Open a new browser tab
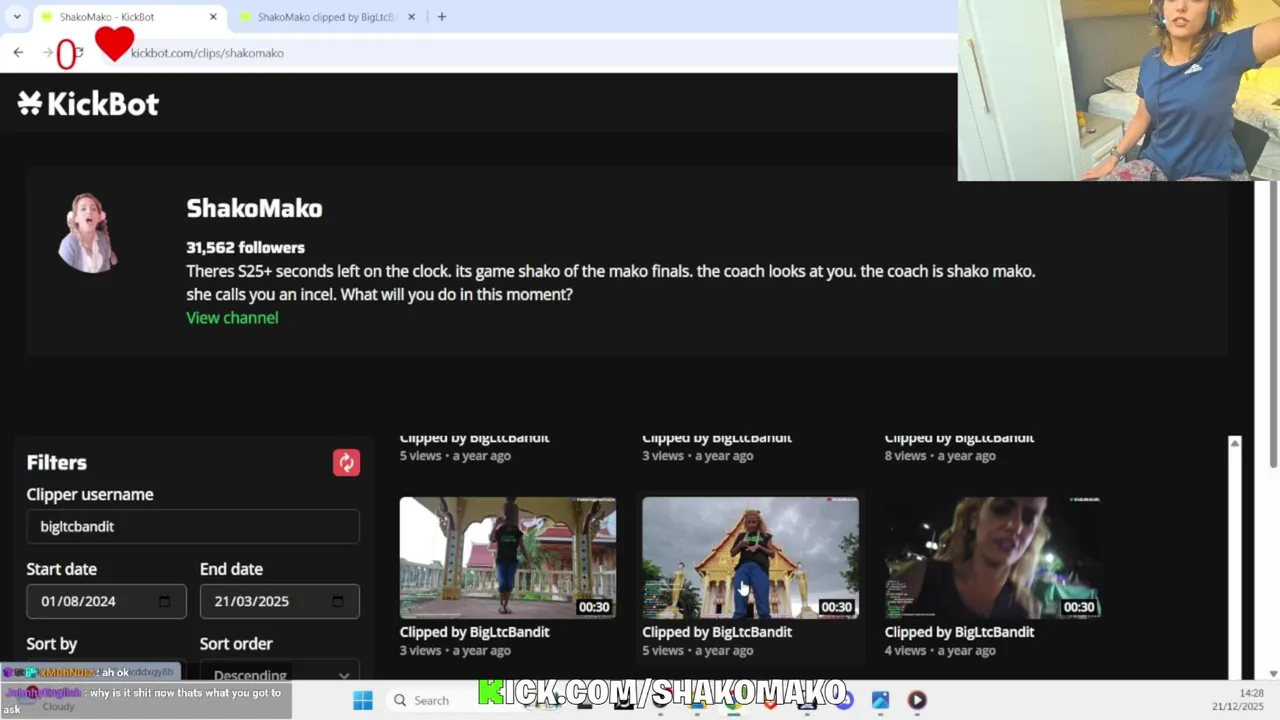Screen dimensions: 1280x720 (441, 17)
